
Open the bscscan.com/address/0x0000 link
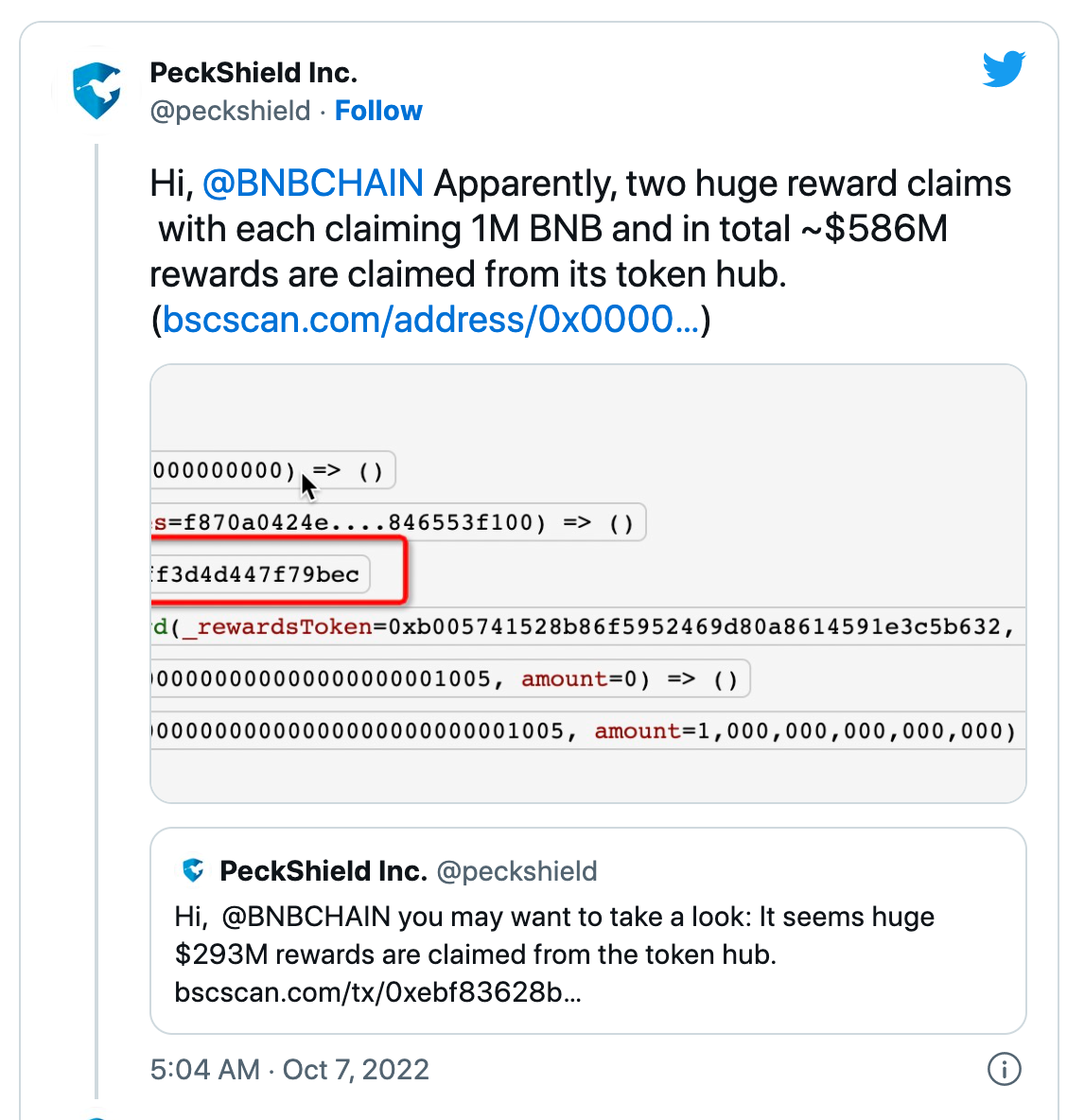click(430, 320)
